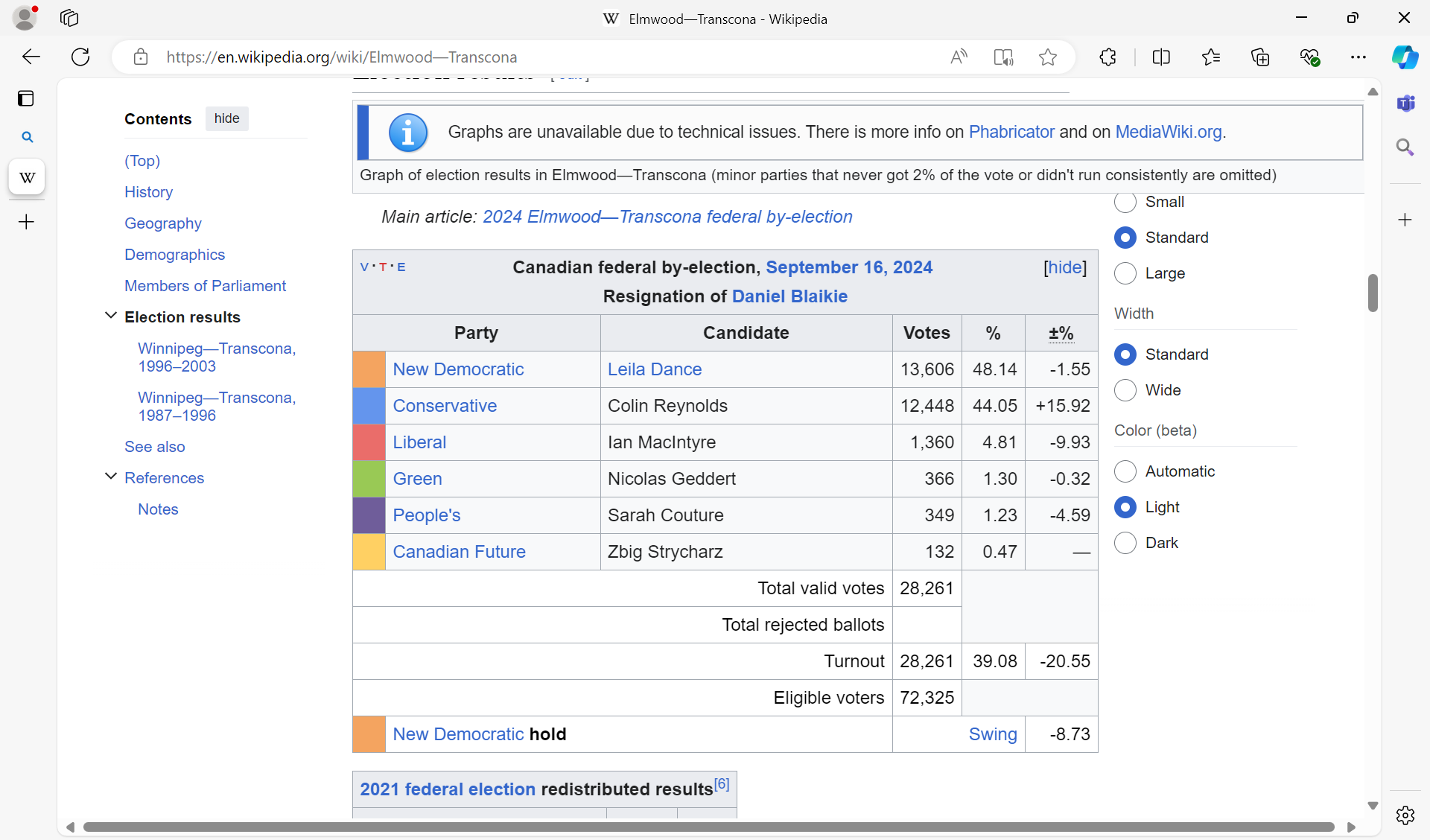This screenshot has width=1430, height=840.
Task: Refresh the page with reload icon
Action: (80, 57)
